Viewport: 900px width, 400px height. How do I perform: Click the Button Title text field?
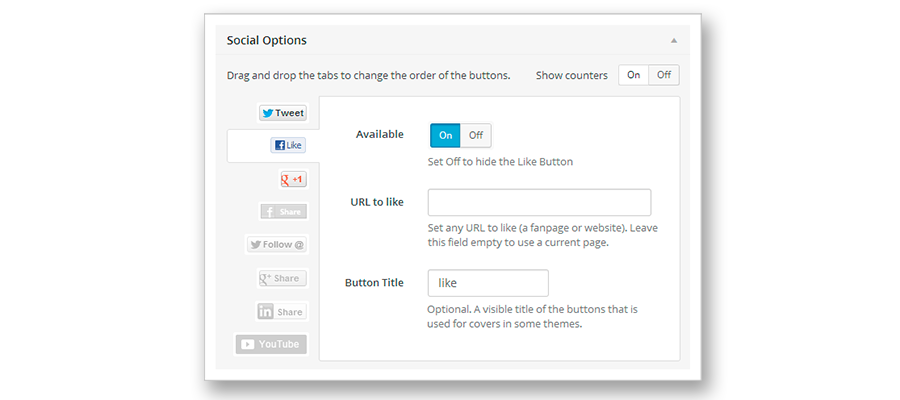pyautogui.click(x=488, y=283)
